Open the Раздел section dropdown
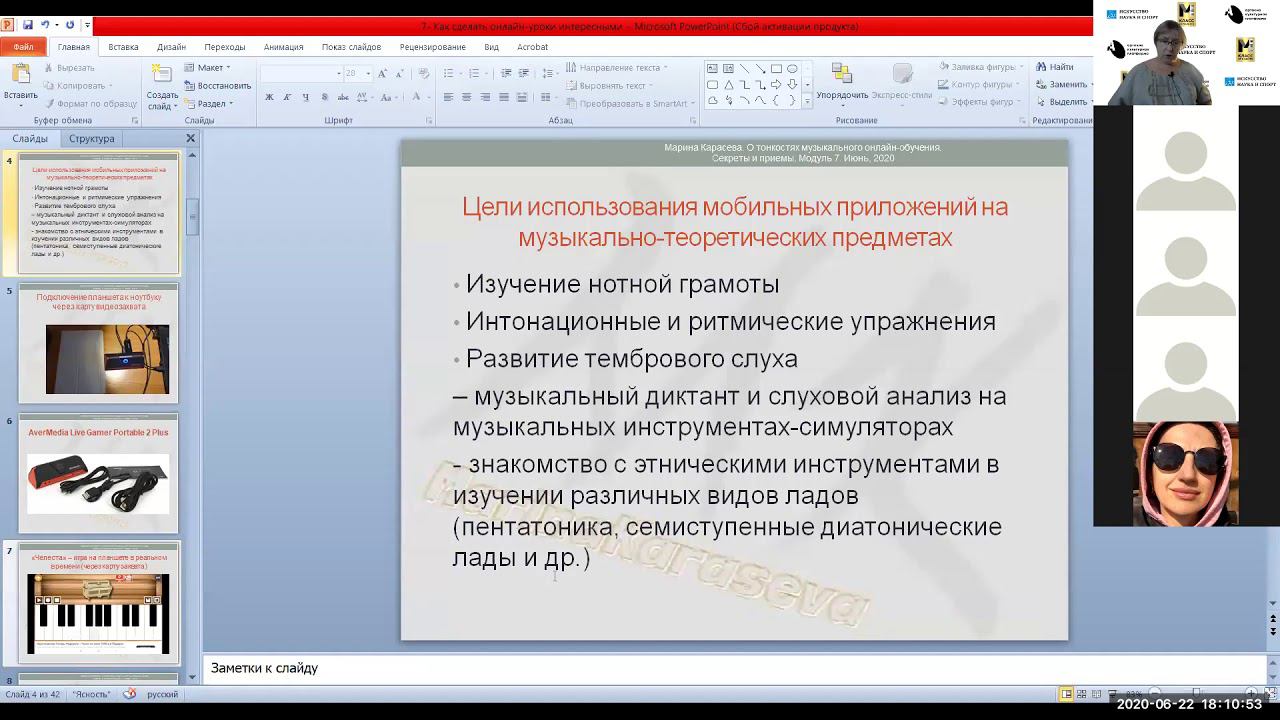The height and width of the screenshot is (720, 1280). point(208,103)
